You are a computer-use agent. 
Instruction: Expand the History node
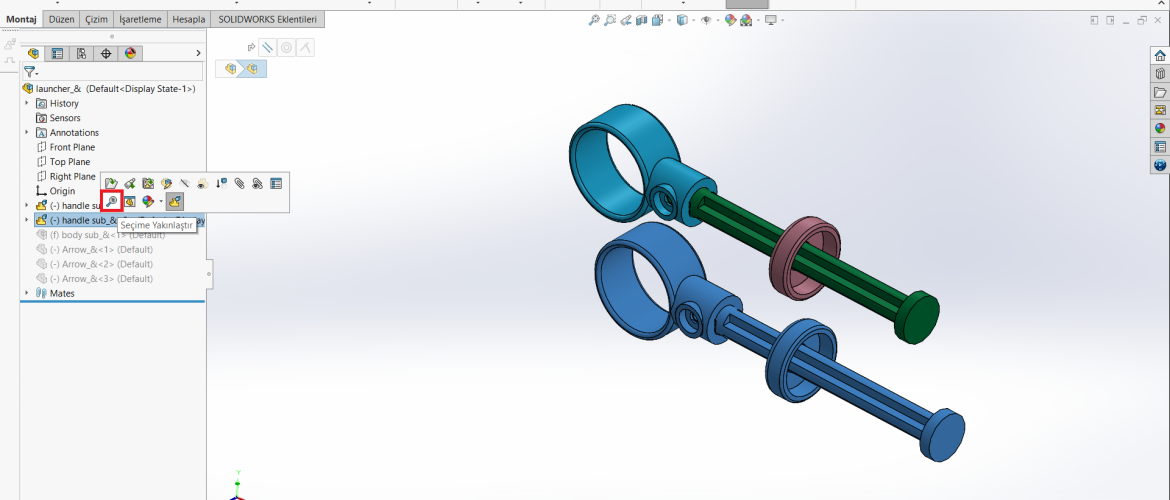(x=27, y=103)
